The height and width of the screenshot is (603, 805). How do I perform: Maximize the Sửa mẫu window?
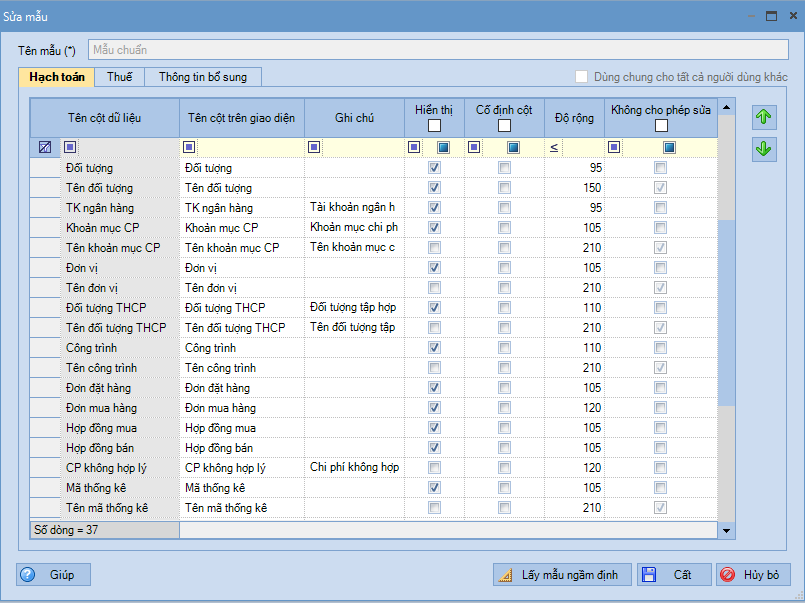click(771, 16)
